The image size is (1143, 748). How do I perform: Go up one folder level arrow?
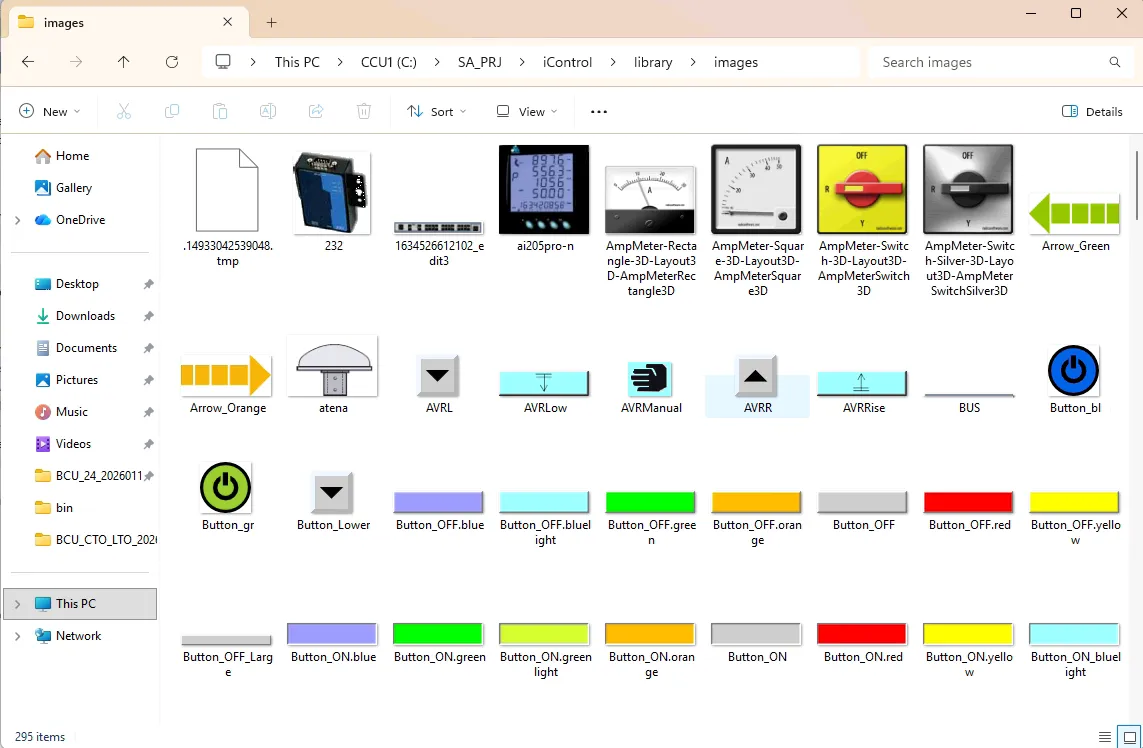click(124, 62)
